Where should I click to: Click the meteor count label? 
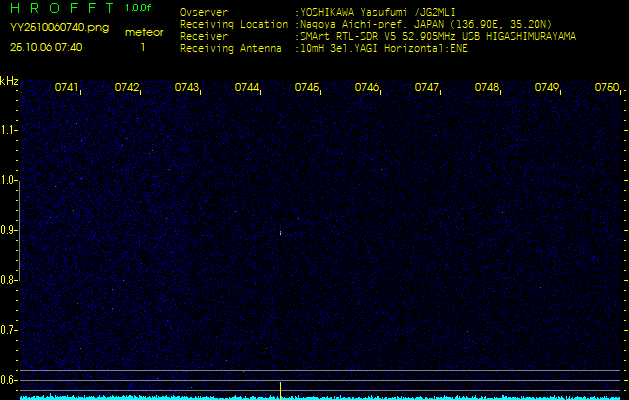click(x=144, y=32)
